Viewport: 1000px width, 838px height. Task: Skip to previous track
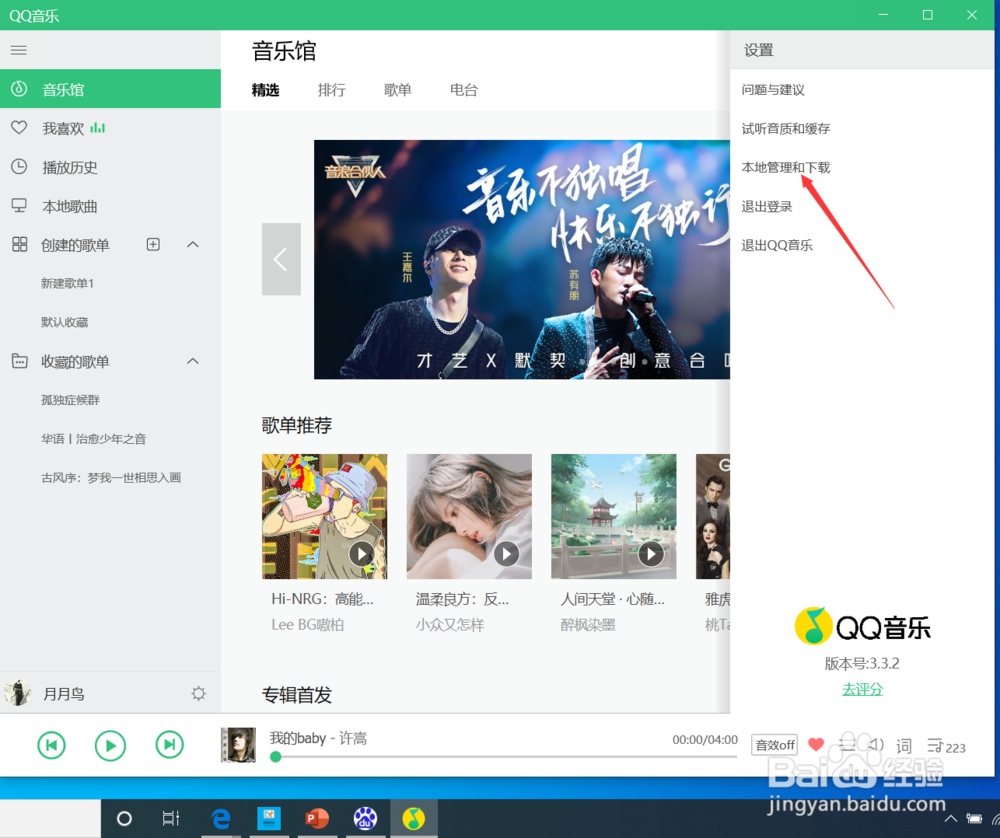[x=52, y=745]
